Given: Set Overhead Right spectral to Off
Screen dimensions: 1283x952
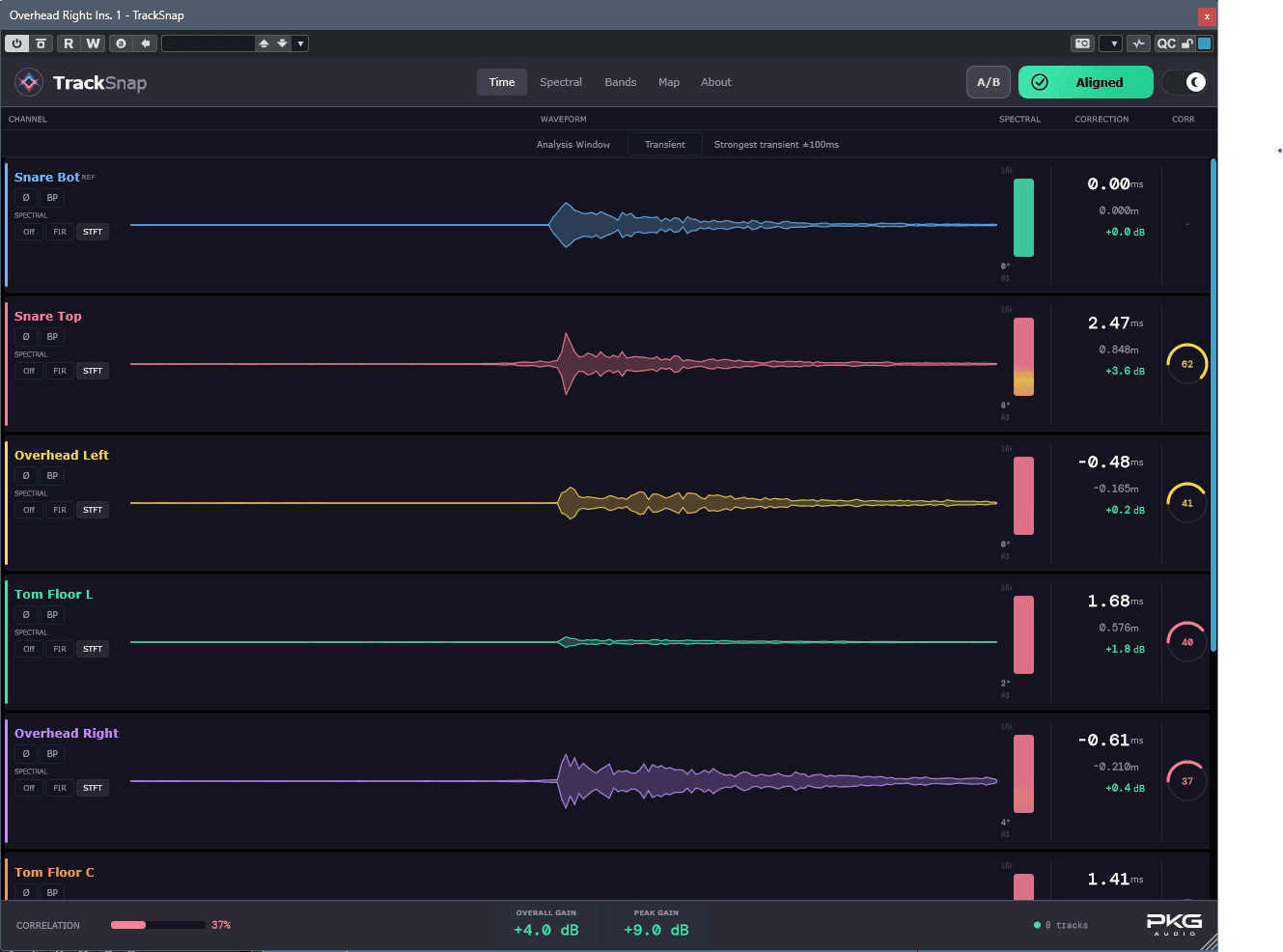Looking at the screenshot, I should [29, 788].
